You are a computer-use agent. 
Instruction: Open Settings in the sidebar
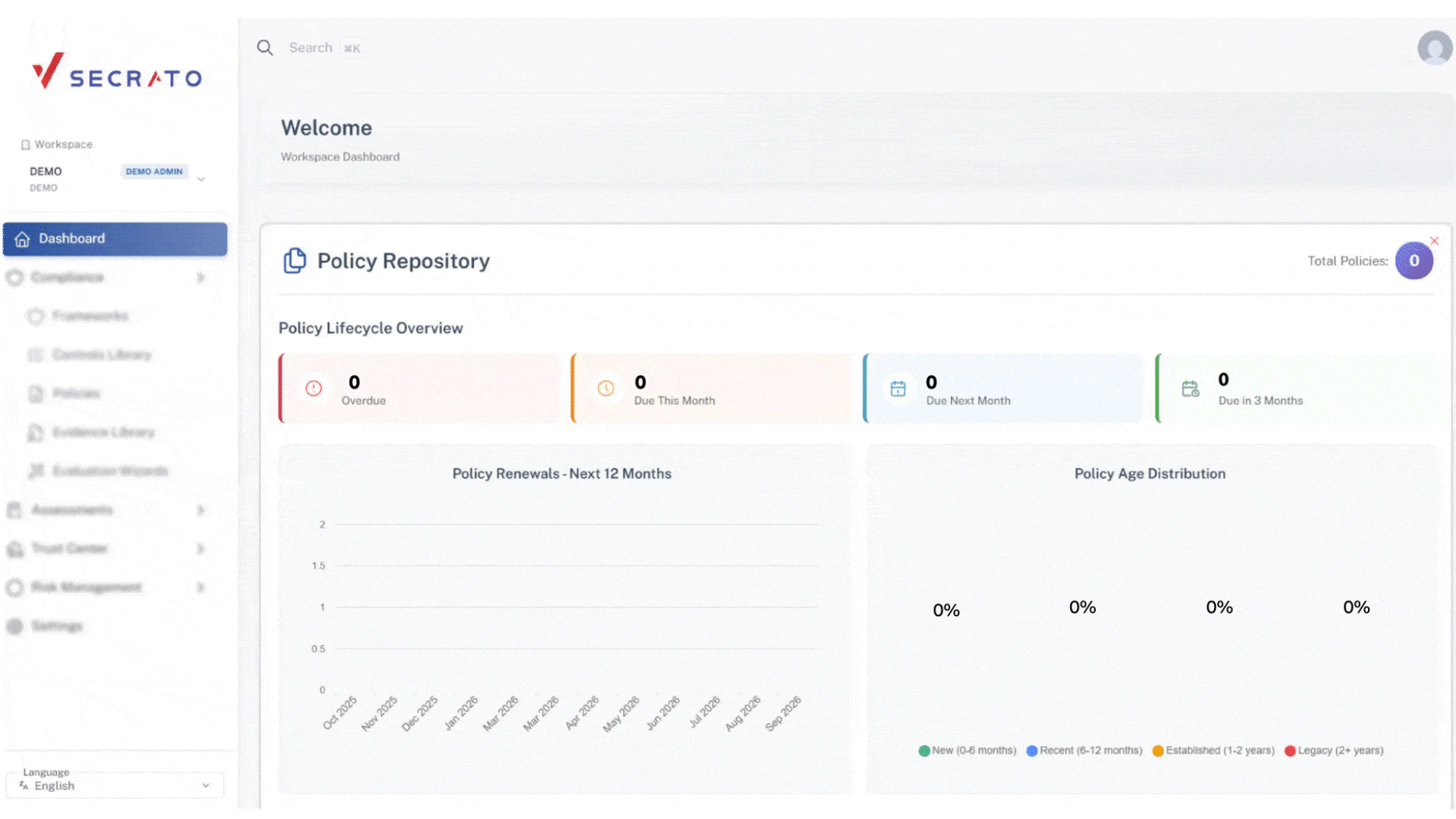click(x=56, y=626)
